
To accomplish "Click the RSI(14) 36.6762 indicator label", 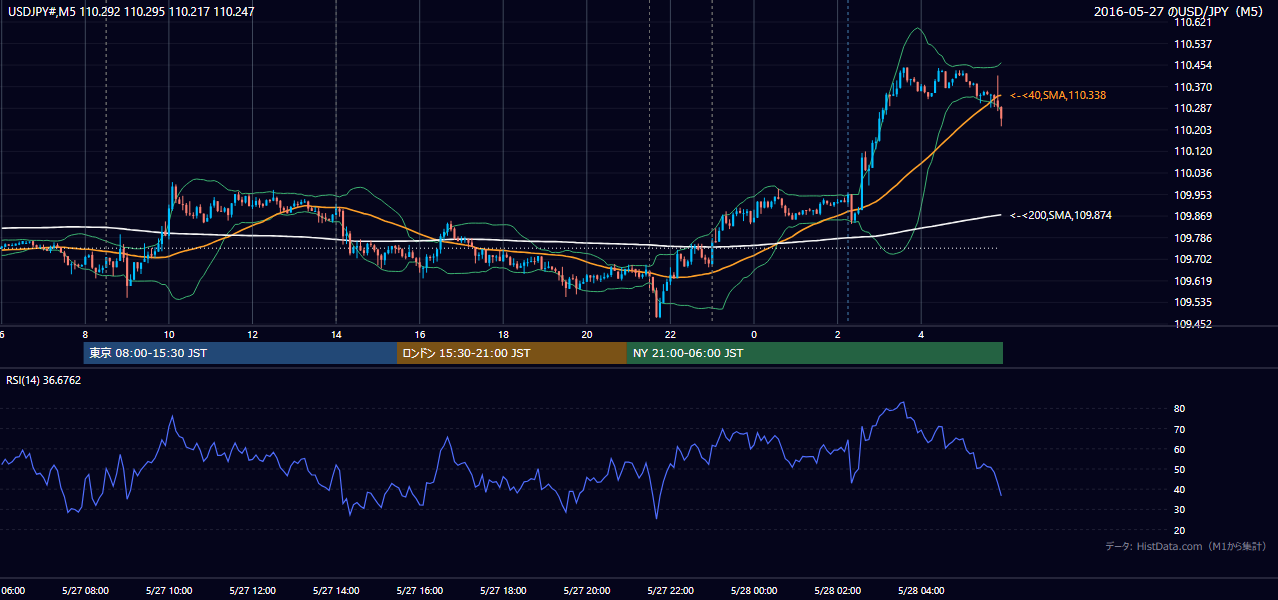I will click(44, 380).
